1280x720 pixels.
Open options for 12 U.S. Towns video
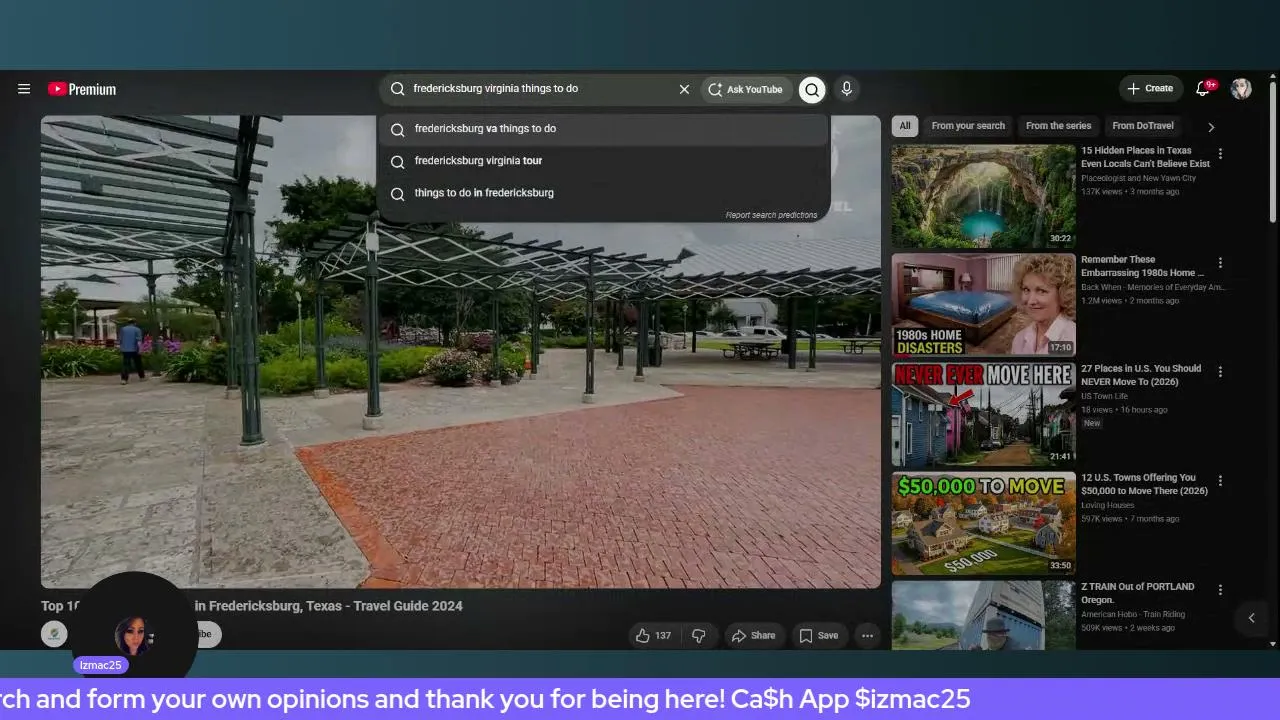[x=1220, y=481]
